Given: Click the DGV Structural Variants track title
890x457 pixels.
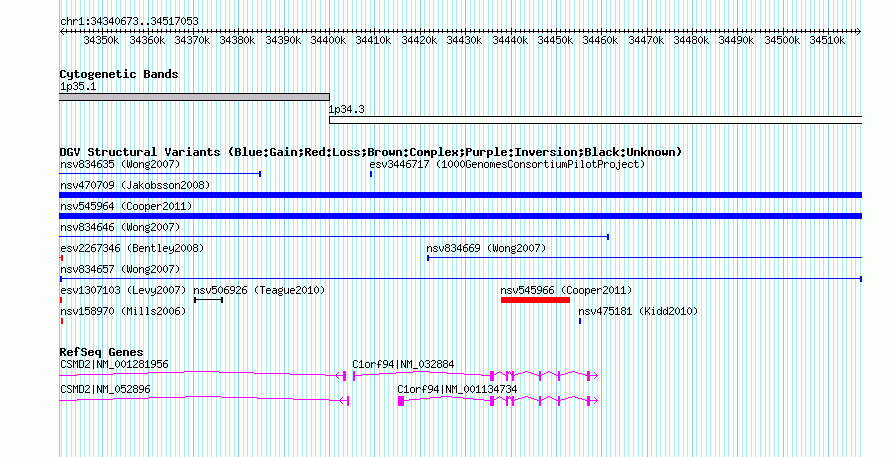Looking at the screenshot, I should pos(371,152).
